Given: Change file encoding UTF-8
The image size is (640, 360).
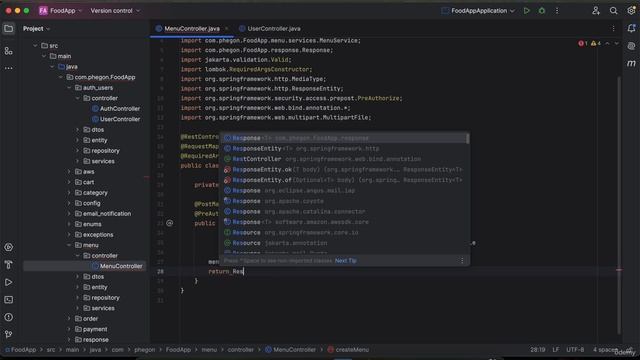Looking at the screenshot, I should coord(575,350).
